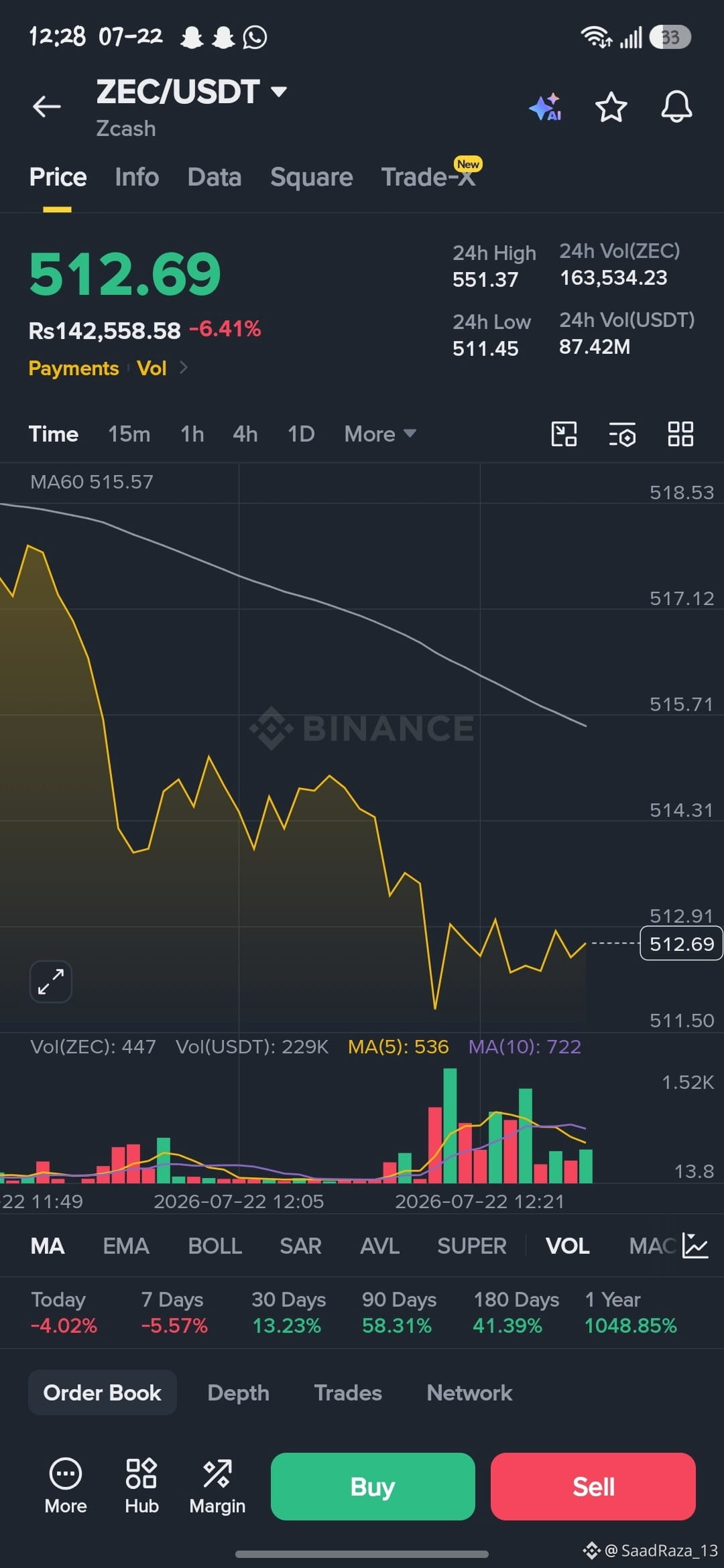Add ZEC/USDT to favorites with star
Screen dimensions: 724x1568
pyautogui.click(x=611, y=107)
